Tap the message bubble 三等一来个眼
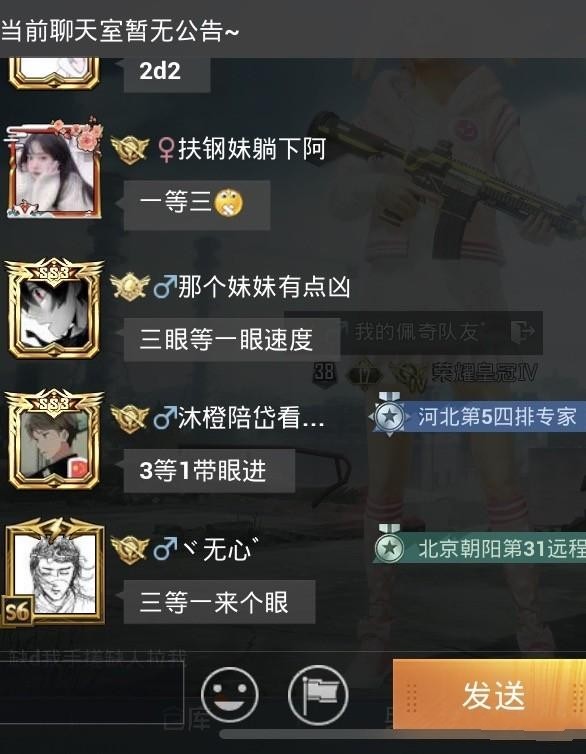The height and width of the screenshot is (754, 586). [x=219, y=602]
